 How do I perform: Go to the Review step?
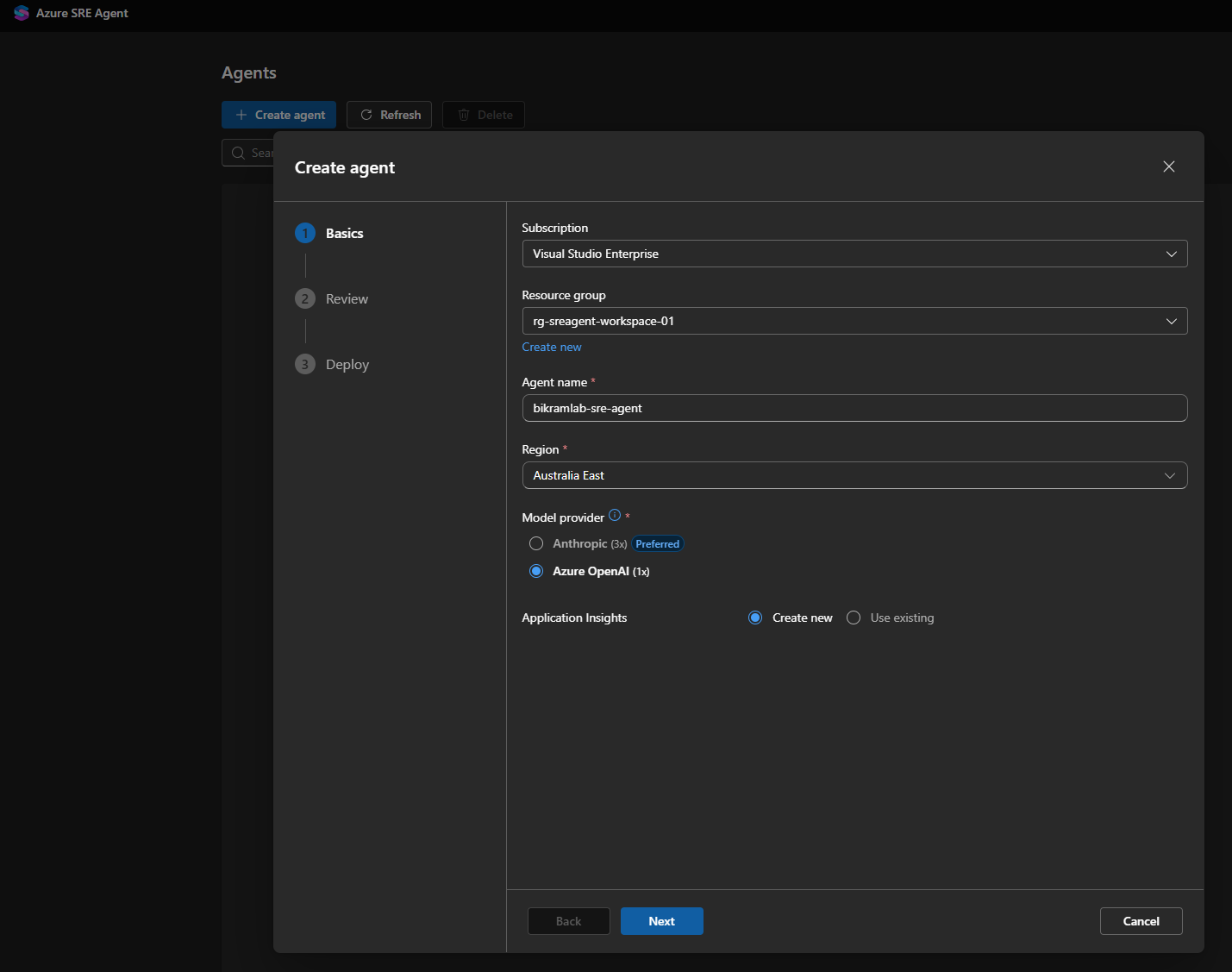(332, 298)
